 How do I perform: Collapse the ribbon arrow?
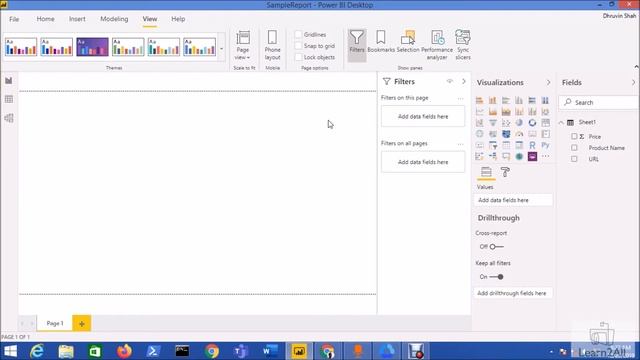click(636, 67)
